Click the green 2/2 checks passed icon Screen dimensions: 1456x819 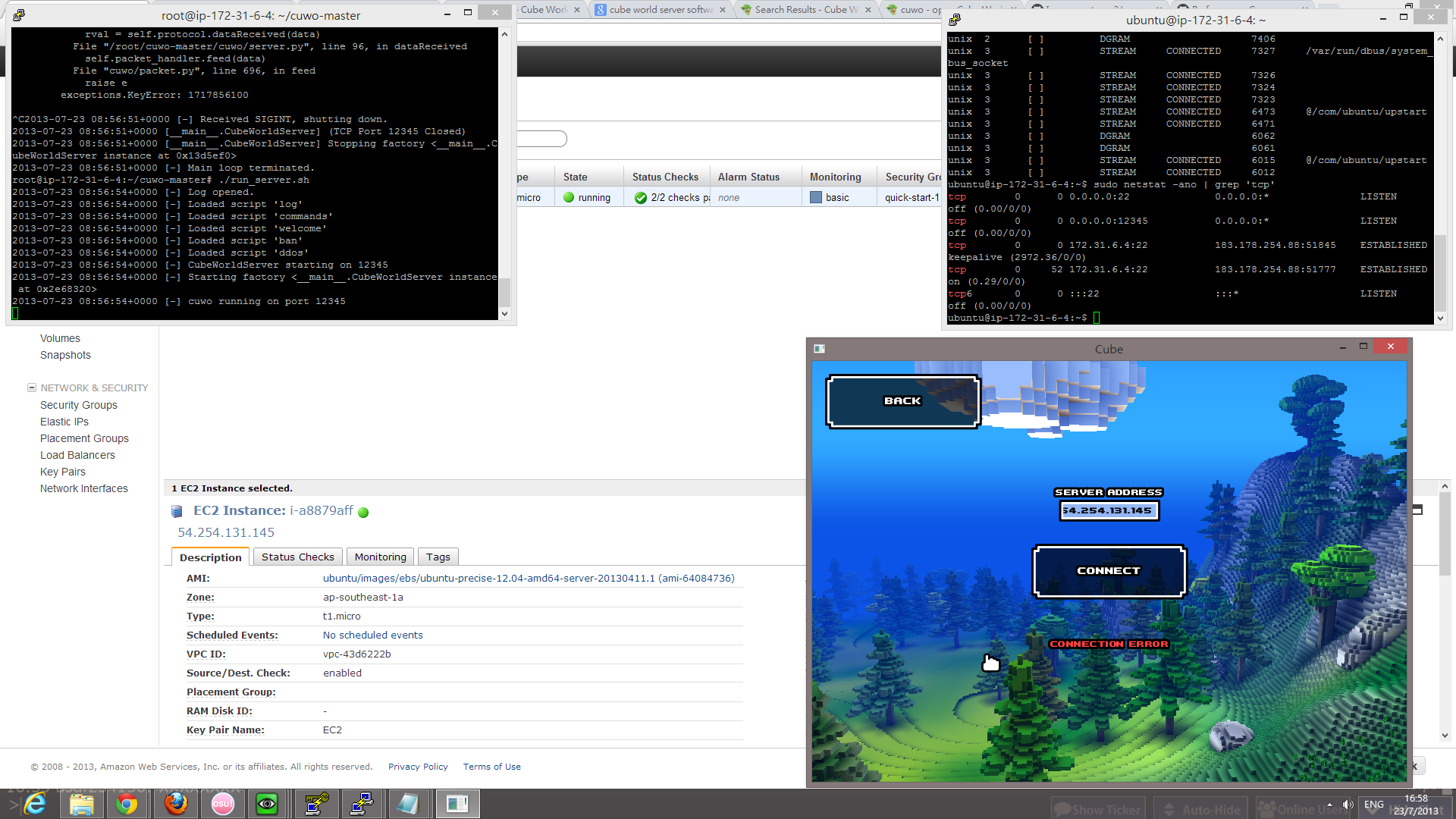click(x=641, y=198)
